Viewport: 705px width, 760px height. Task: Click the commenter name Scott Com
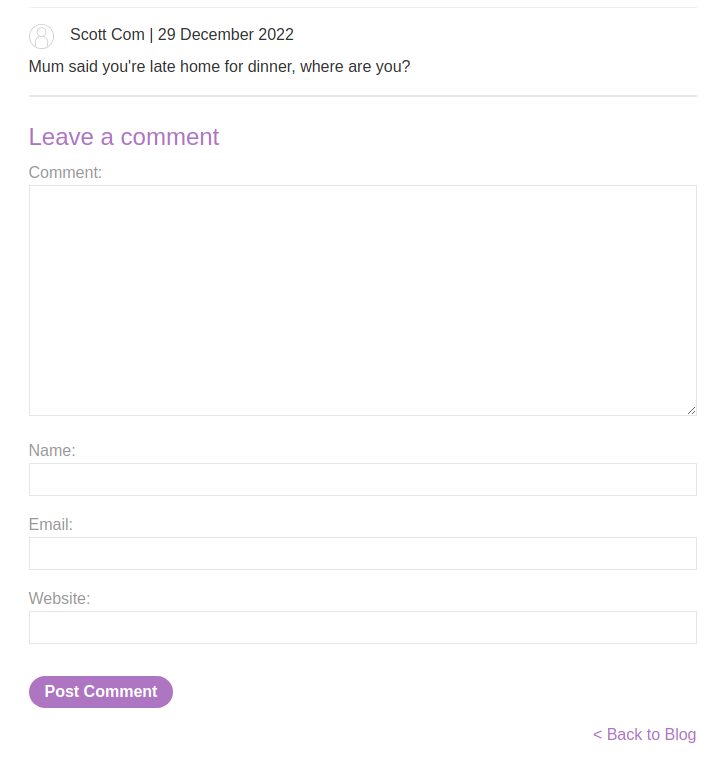(x=107, y=34)
